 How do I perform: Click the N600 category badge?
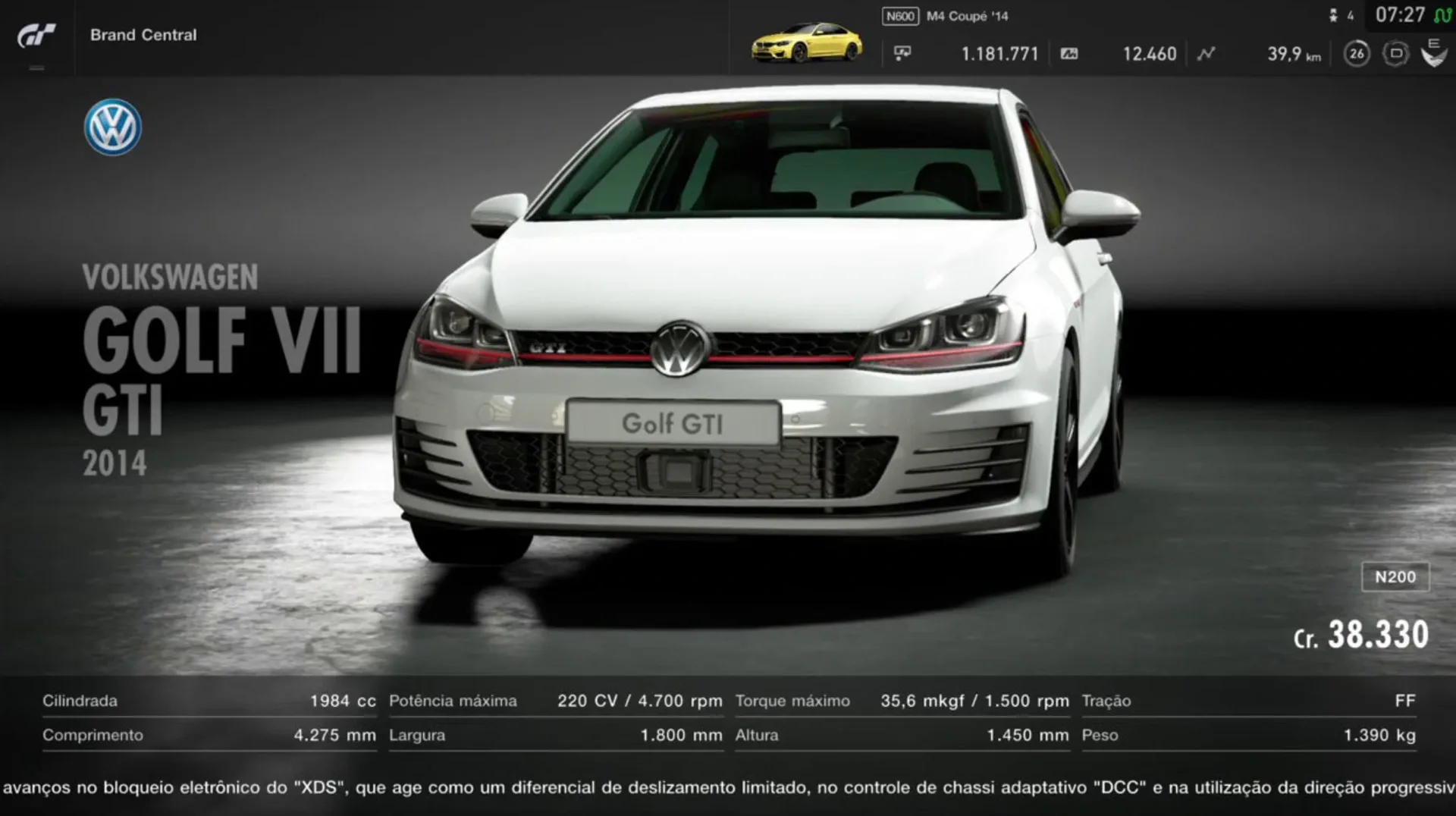pyautogui.click(x=900, y=16)
